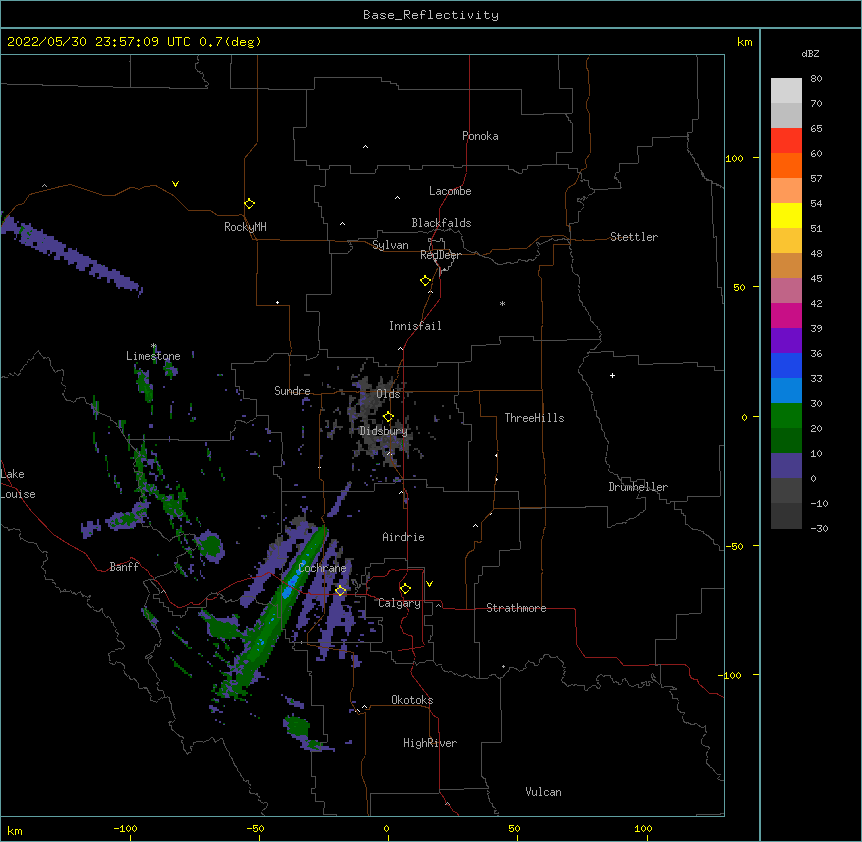Click the green 30 dBZ legend swatch
The image size is (862, 842).
(786, 416)
